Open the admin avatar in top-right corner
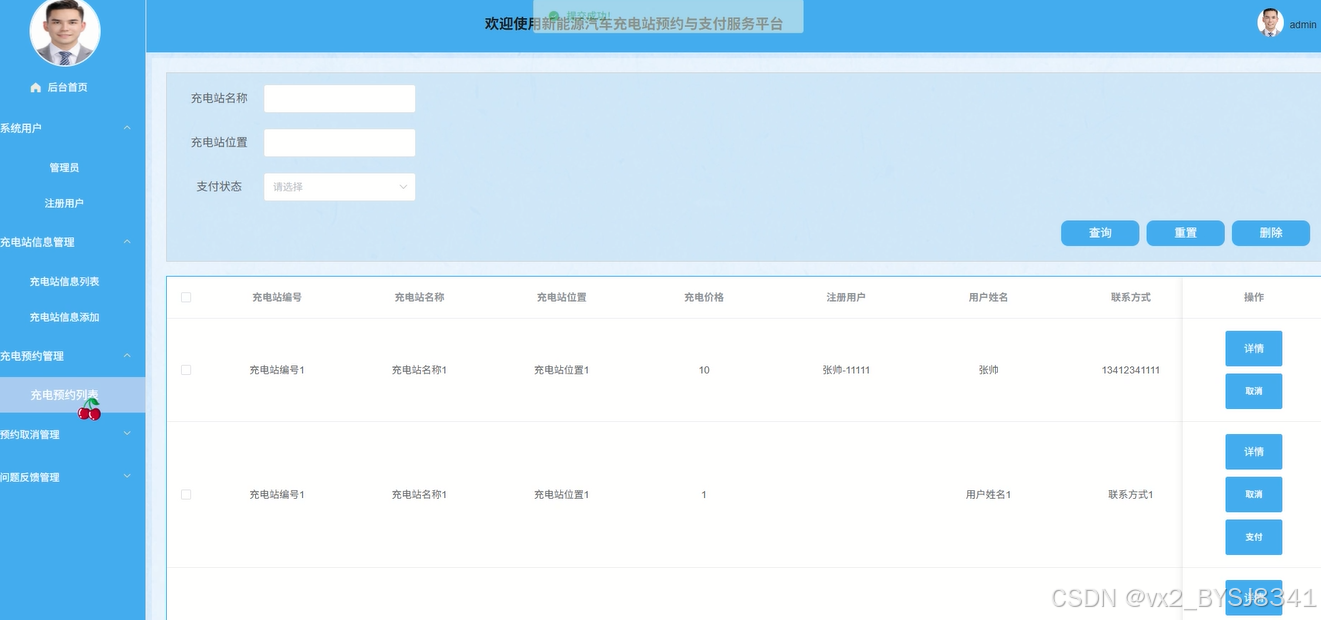The height and width of the screenshot is (620, 1321). click(1270, 23)
